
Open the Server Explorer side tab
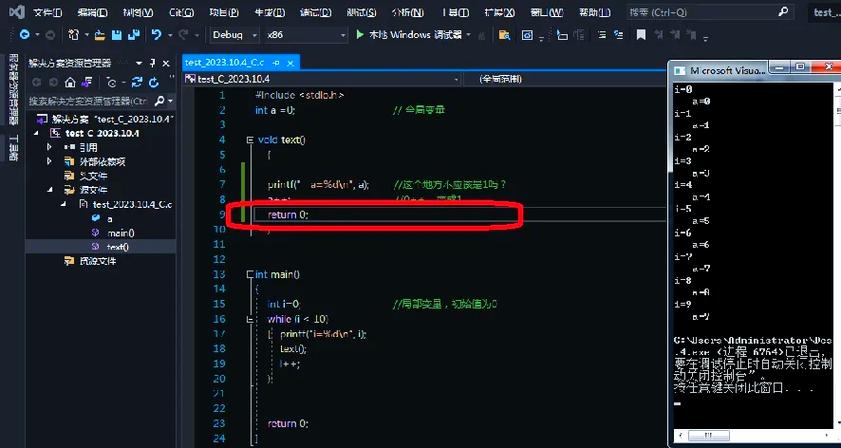click(13, 89)
